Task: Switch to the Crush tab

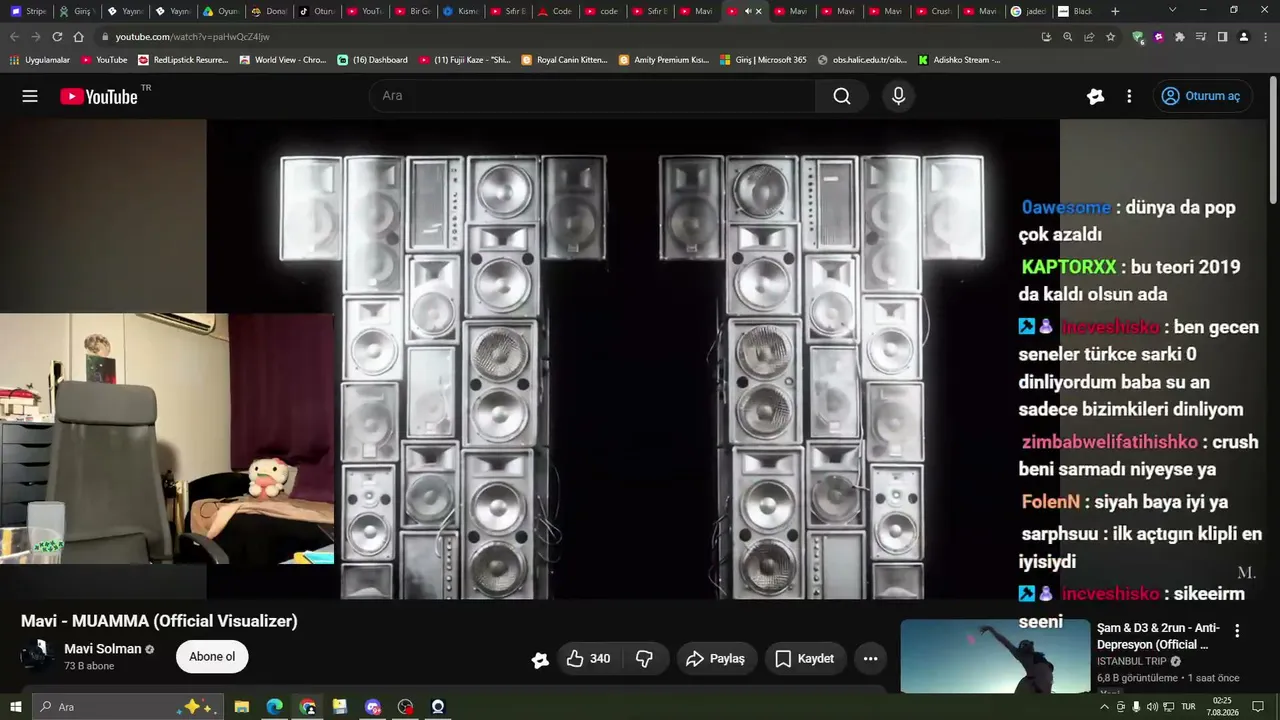Action: [x=933, y=11]
